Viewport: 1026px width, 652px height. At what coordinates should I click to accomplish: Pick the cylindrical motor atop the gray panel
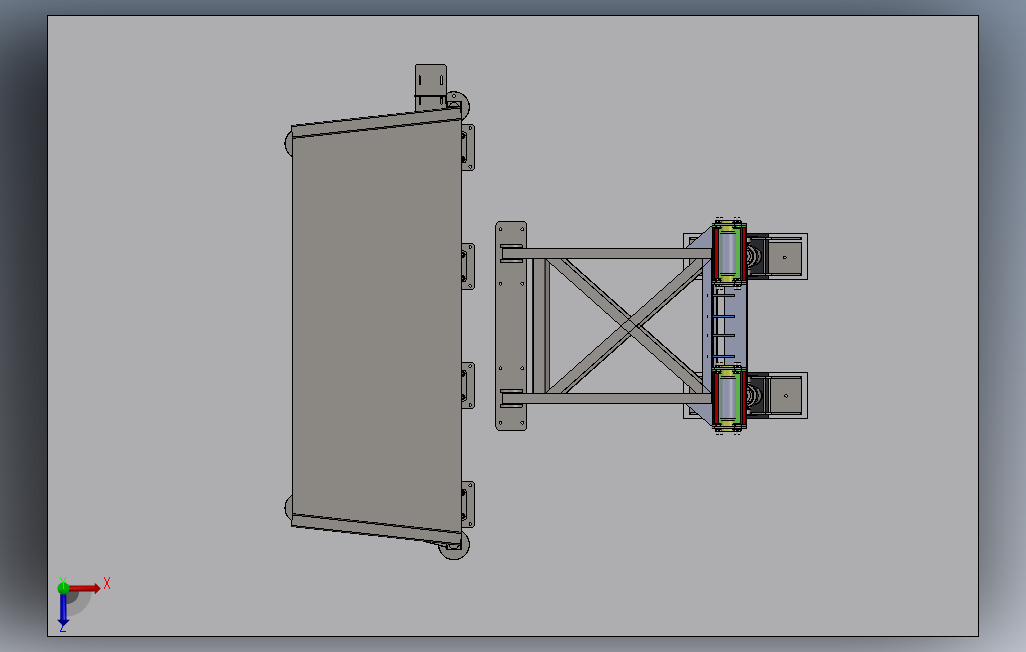coord(431,87)
